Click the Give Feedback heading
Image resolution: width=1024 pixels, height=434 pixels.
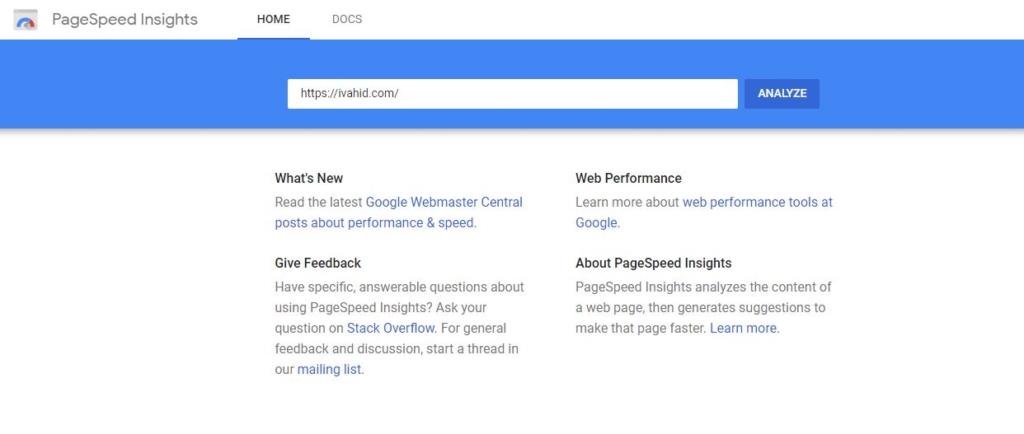(318, 263)
